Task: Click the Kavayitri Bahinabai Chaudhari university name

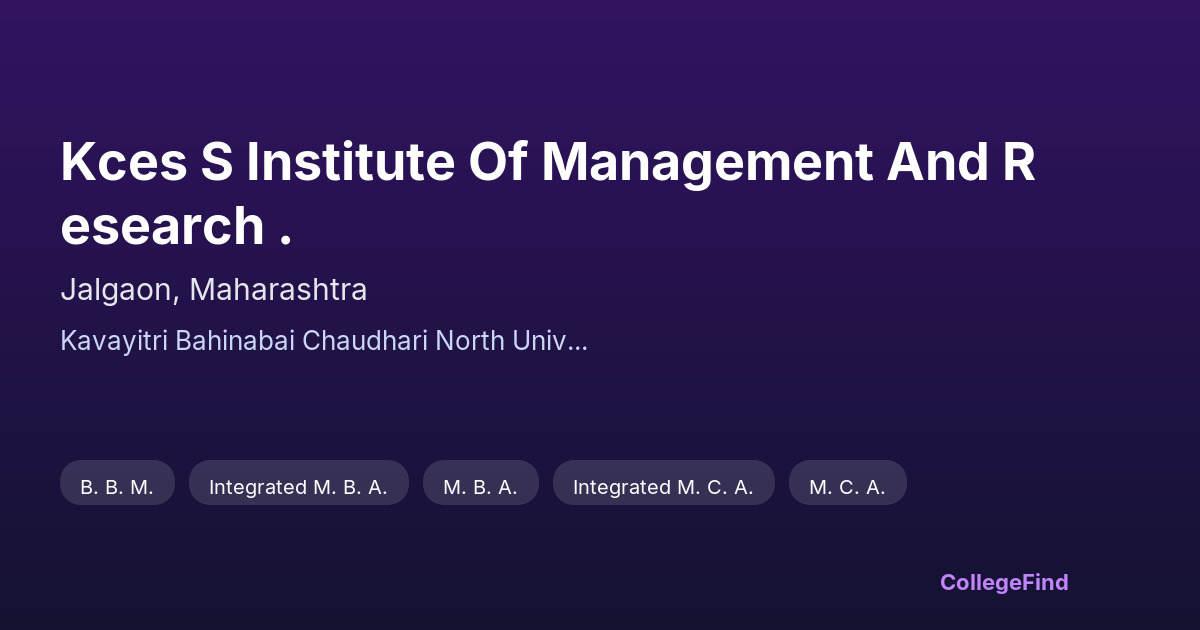Action: pyautogui.click(x=323, y=341)
